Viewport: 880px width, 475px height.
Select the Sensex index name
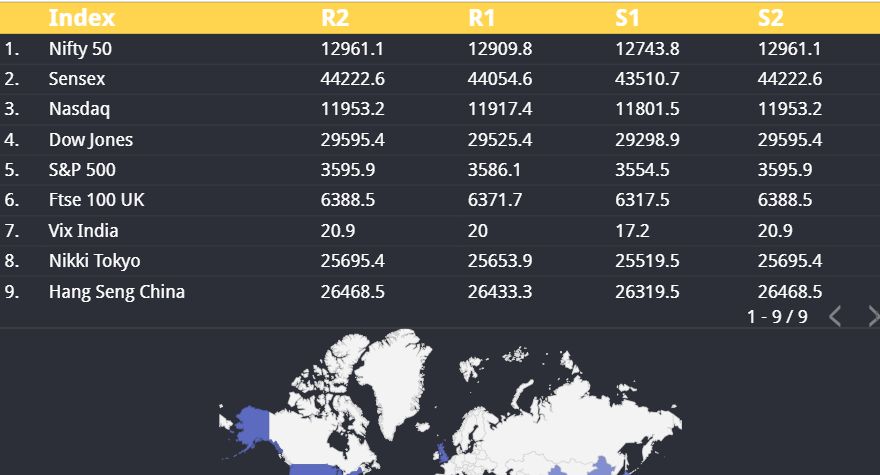77,79
